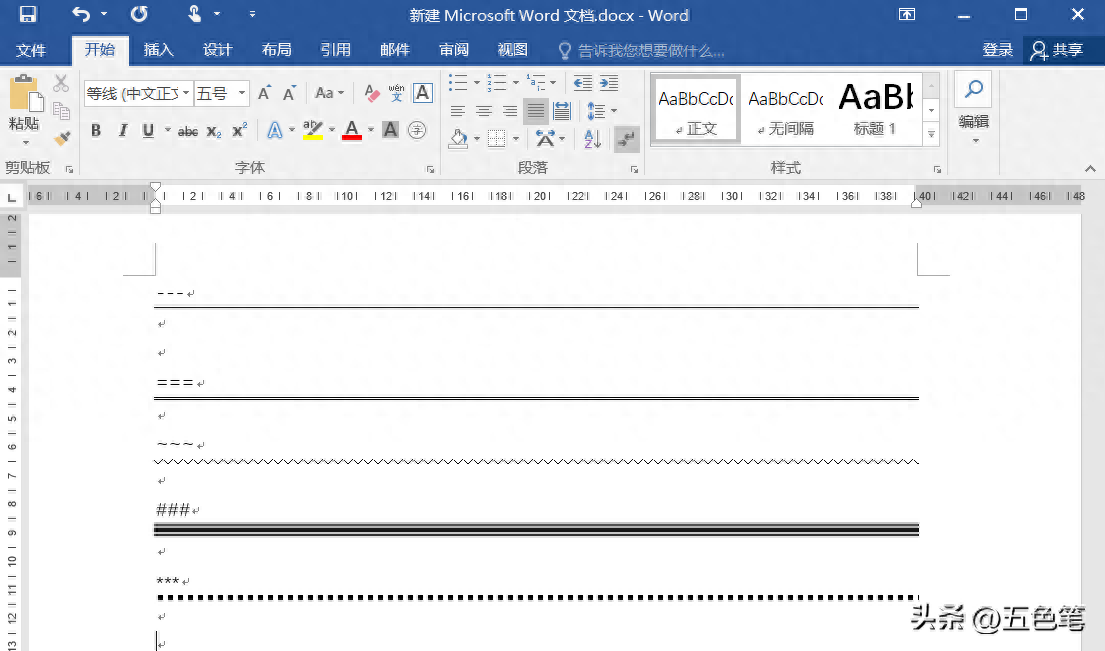Click the Increase Indent icon
Viewport: 1105px width, 651px height.
tap(609, 83)
